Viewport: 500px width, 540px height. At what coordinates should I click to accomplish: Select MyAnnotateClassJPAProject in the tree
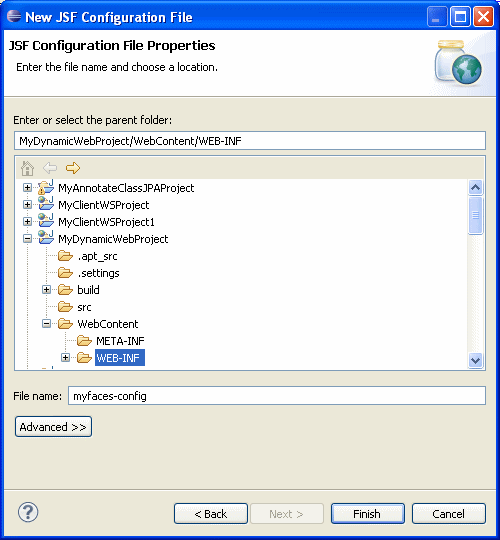point(126,188)
